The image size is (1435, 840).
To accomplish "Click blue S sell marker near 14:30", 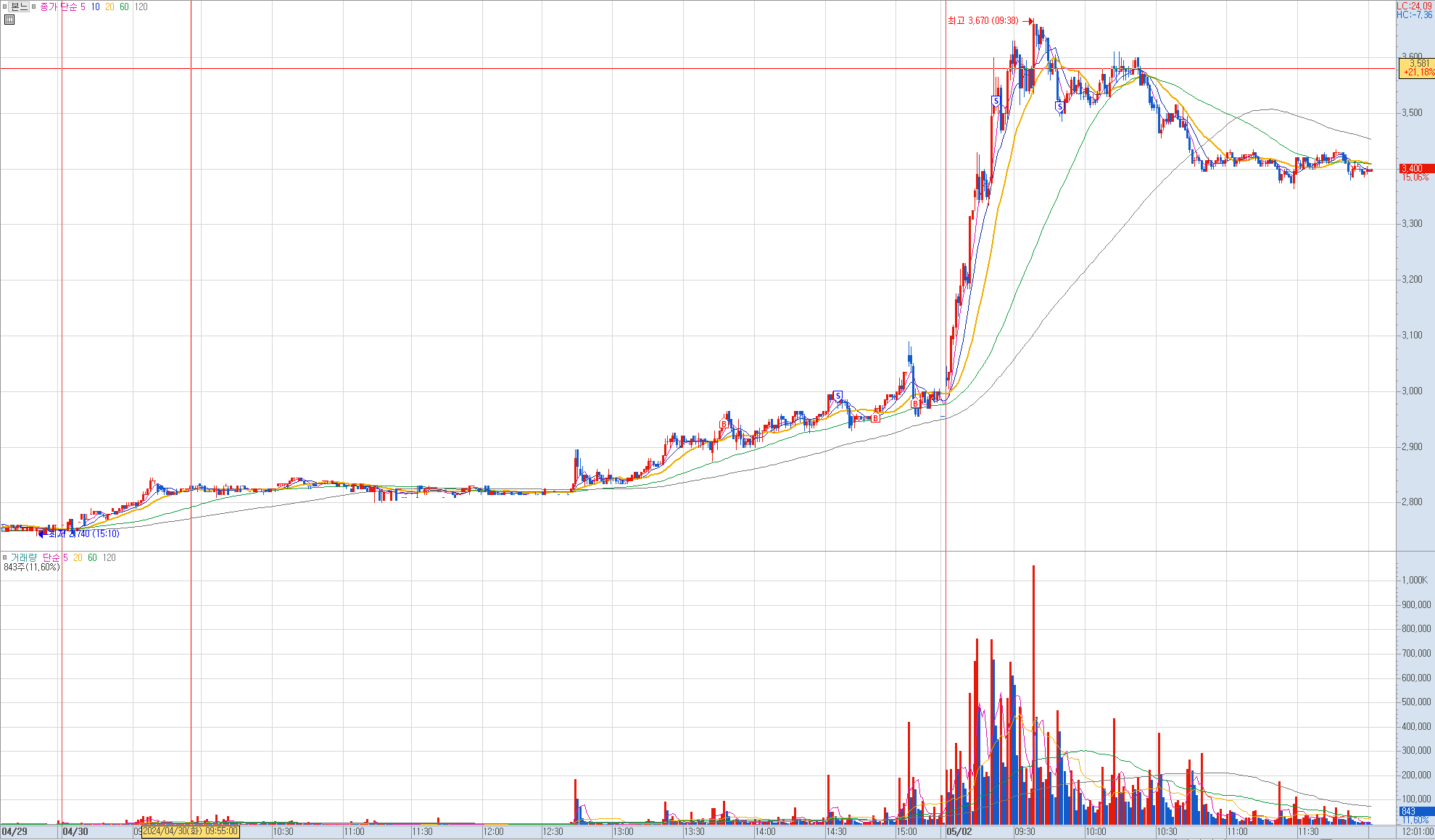I will click(838, 396).
